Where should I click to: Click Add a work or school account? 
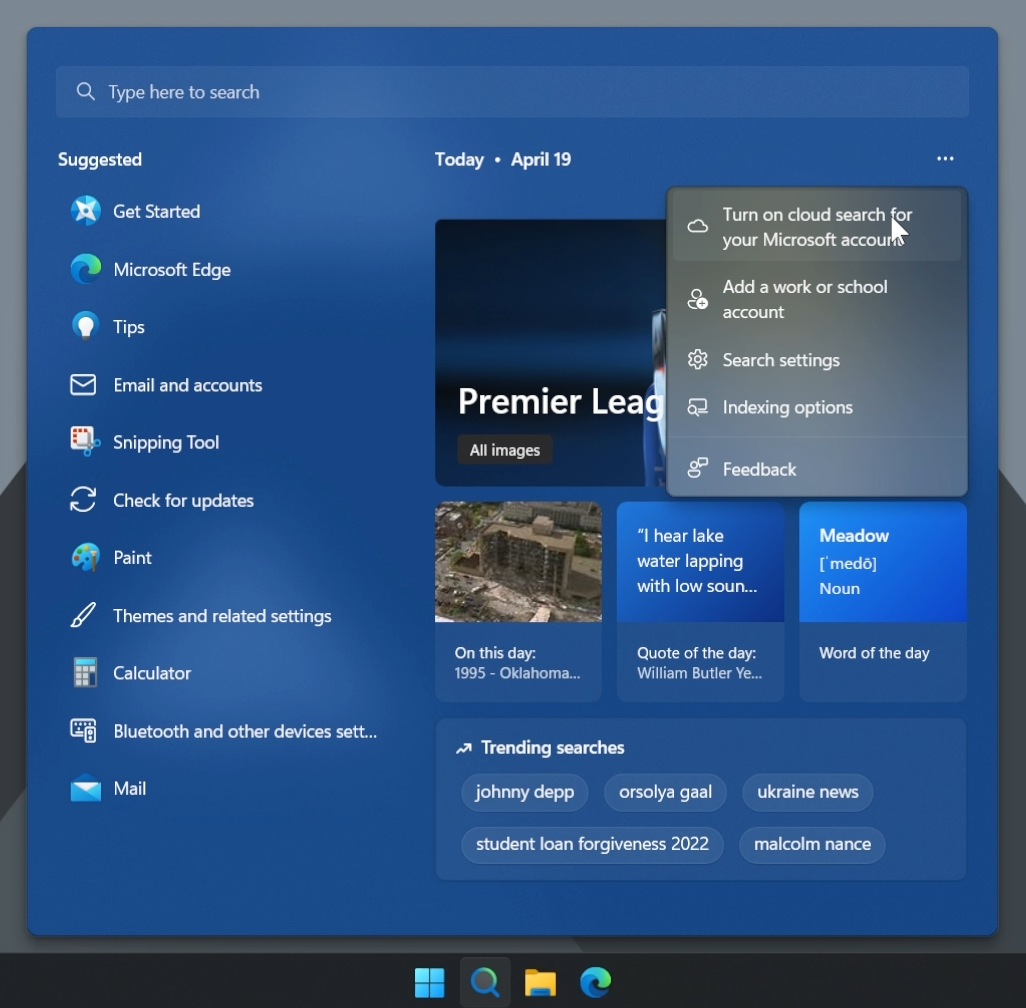805,299
